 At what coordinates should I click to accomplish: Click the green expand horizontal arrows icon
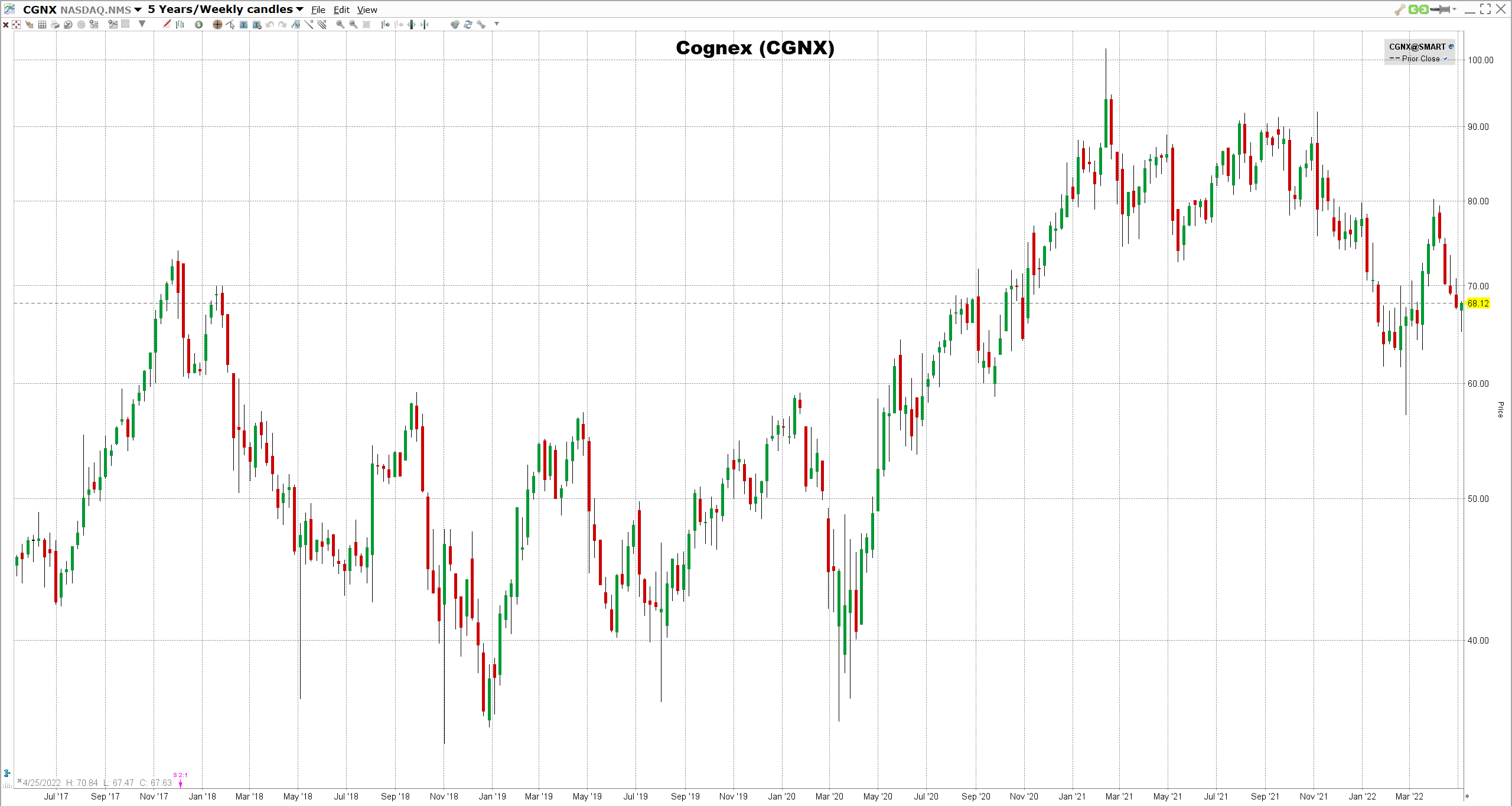click(411, 24)
